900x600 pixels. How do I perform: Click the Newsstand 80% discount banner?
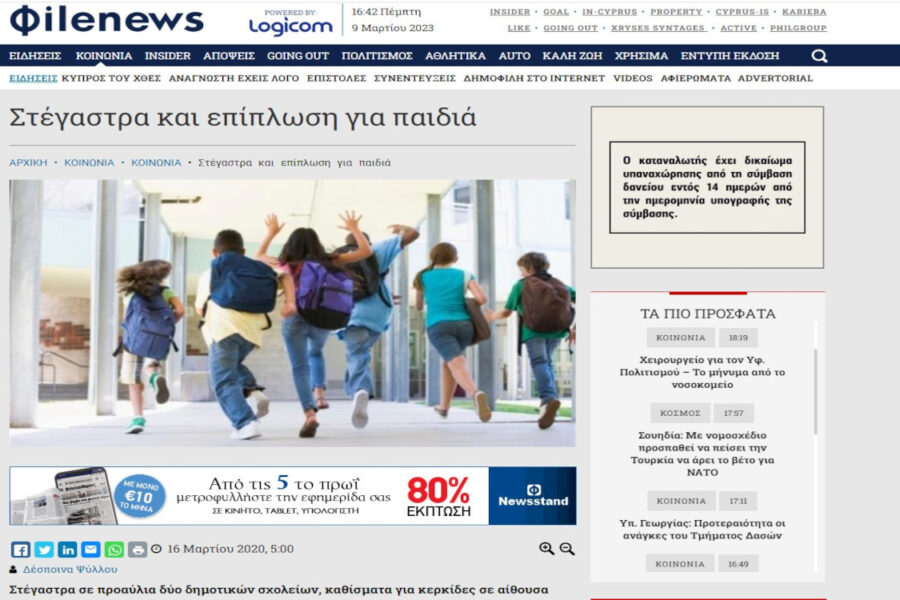coord(293,495)
